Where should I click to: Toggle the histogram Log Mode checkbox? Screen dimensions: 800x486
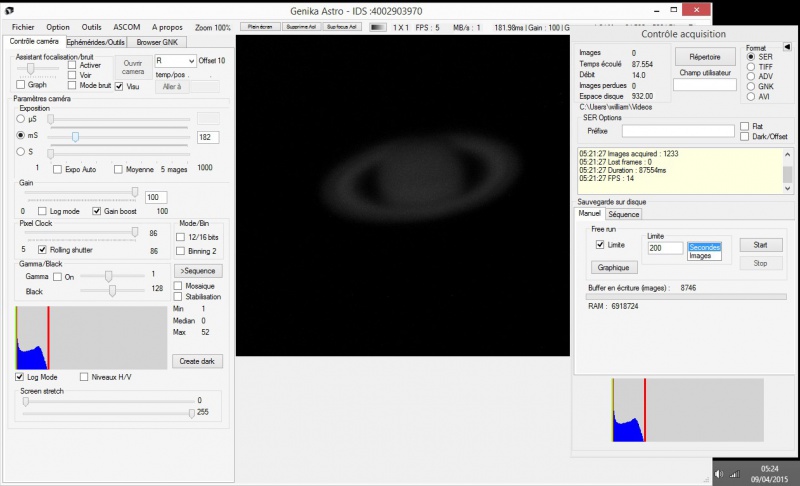point(19,377)
